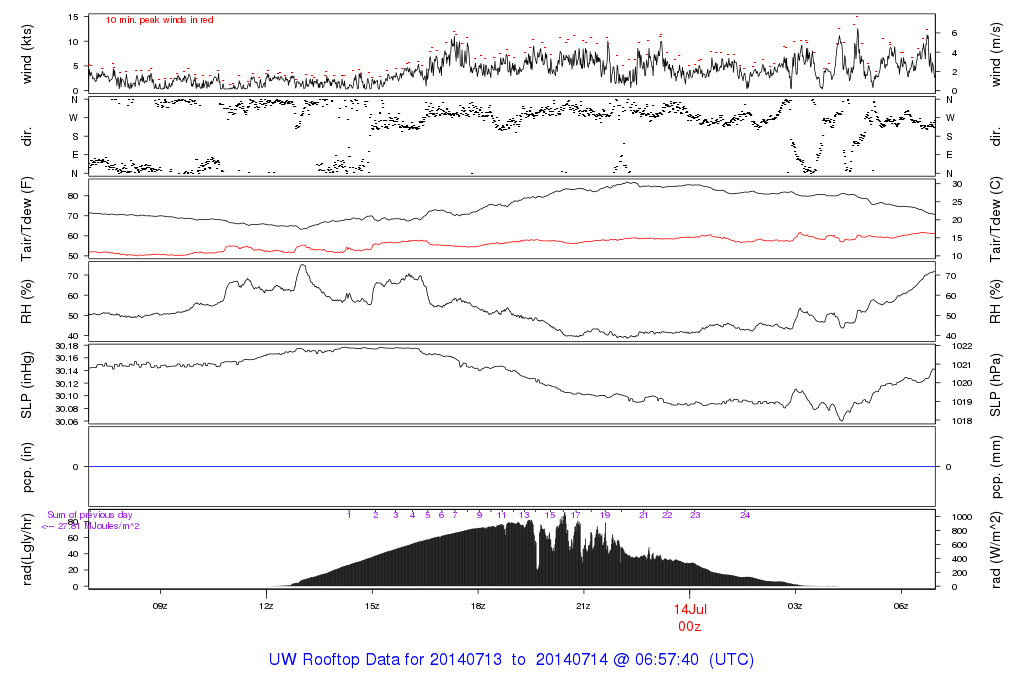Select the 'SLP (hPa)' axis label
This screenshot has width=1024, height=700.
point(996,385)
